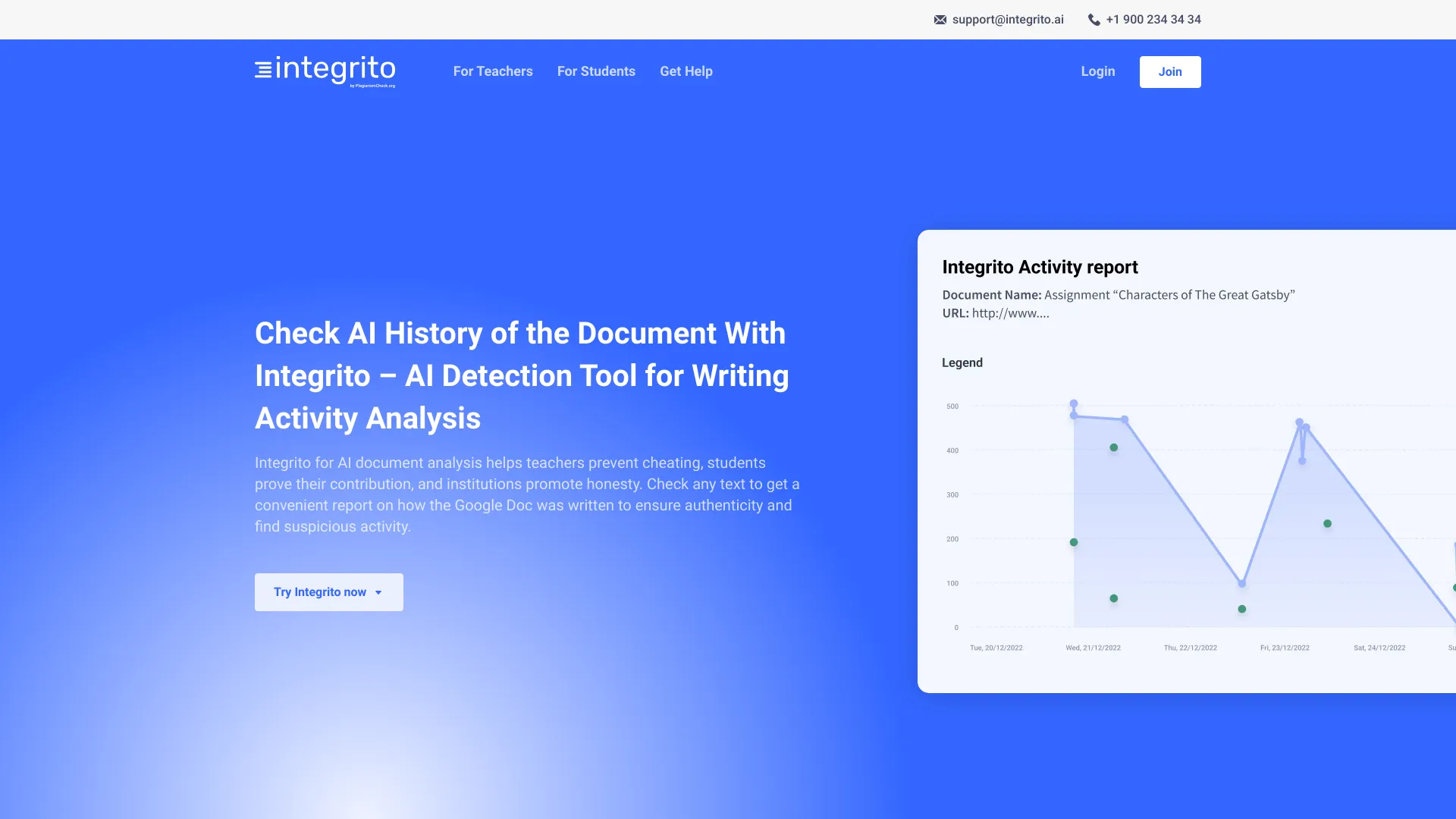The image size is (1456, 819).
Task: Click the Integrito Activity report title
Action: 1040,267
